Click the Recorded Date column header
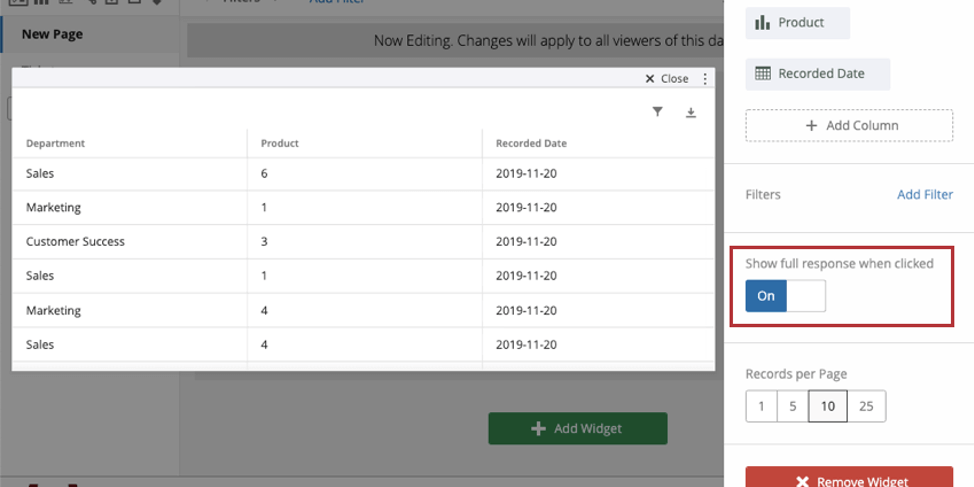This screenshot has width=974, height=487. tap(531, 143)
